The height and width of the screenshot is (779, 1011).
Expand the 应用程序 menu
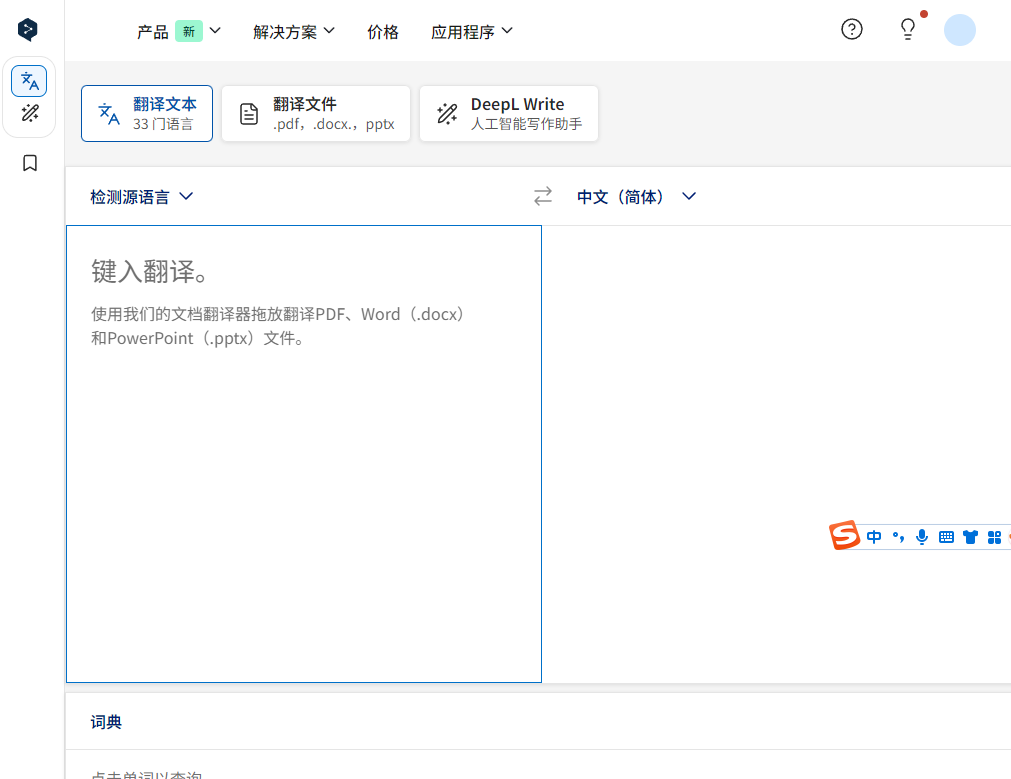(x=472, y=32)
